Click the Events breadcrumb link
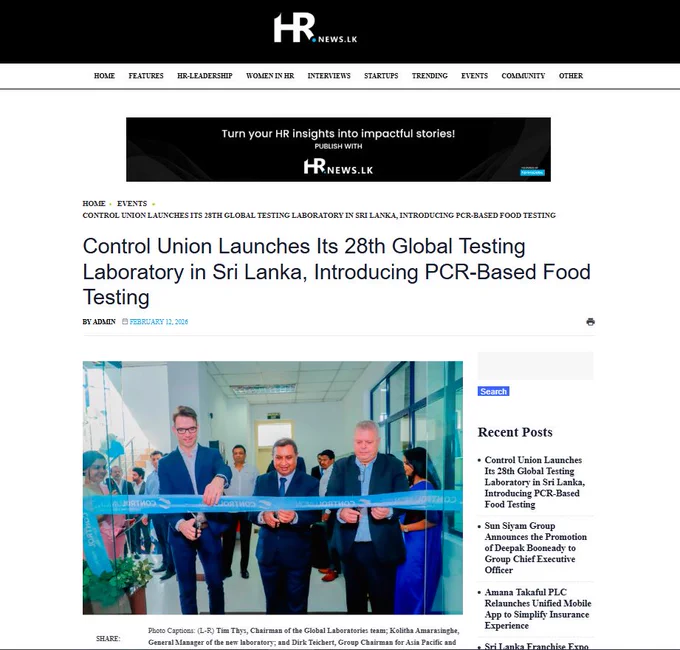This screenshot has width=680, height=650. coord(132,203)
